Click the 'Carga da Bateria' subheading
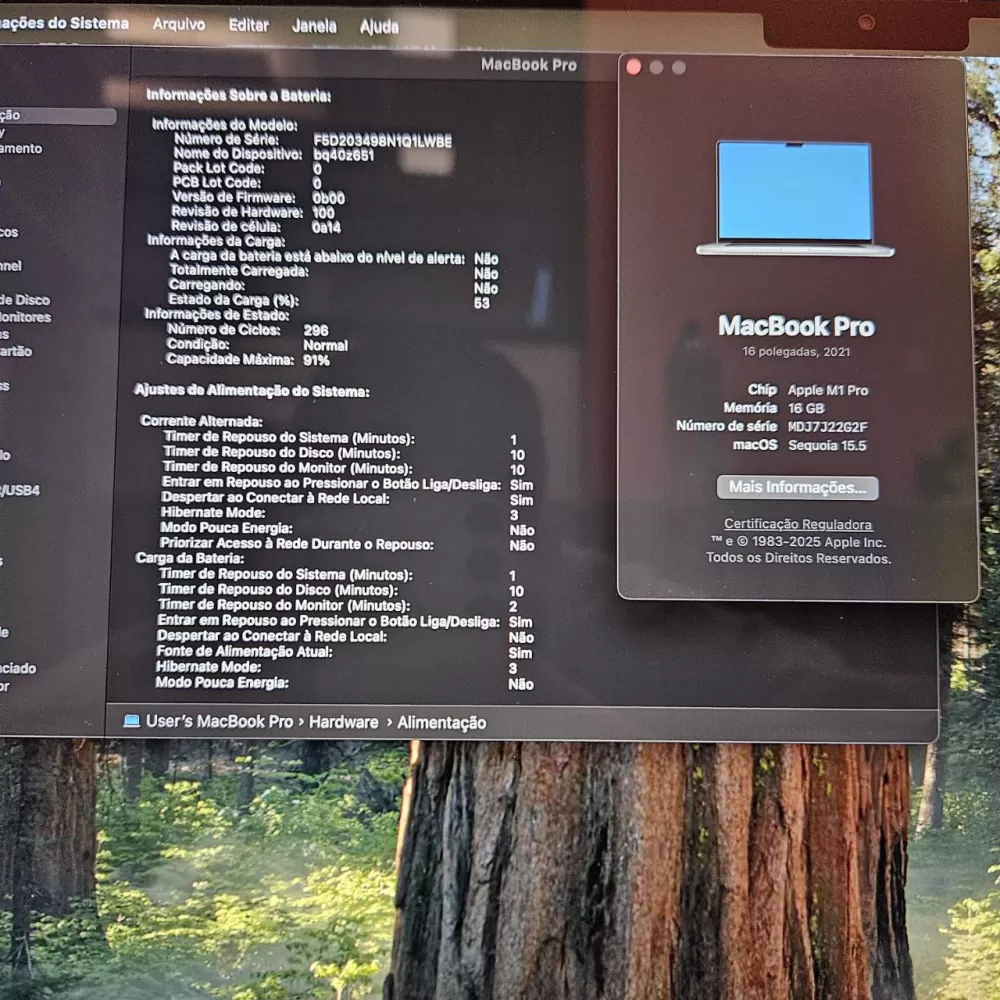Screen dimensions: 1000x1000 (190, 558)
